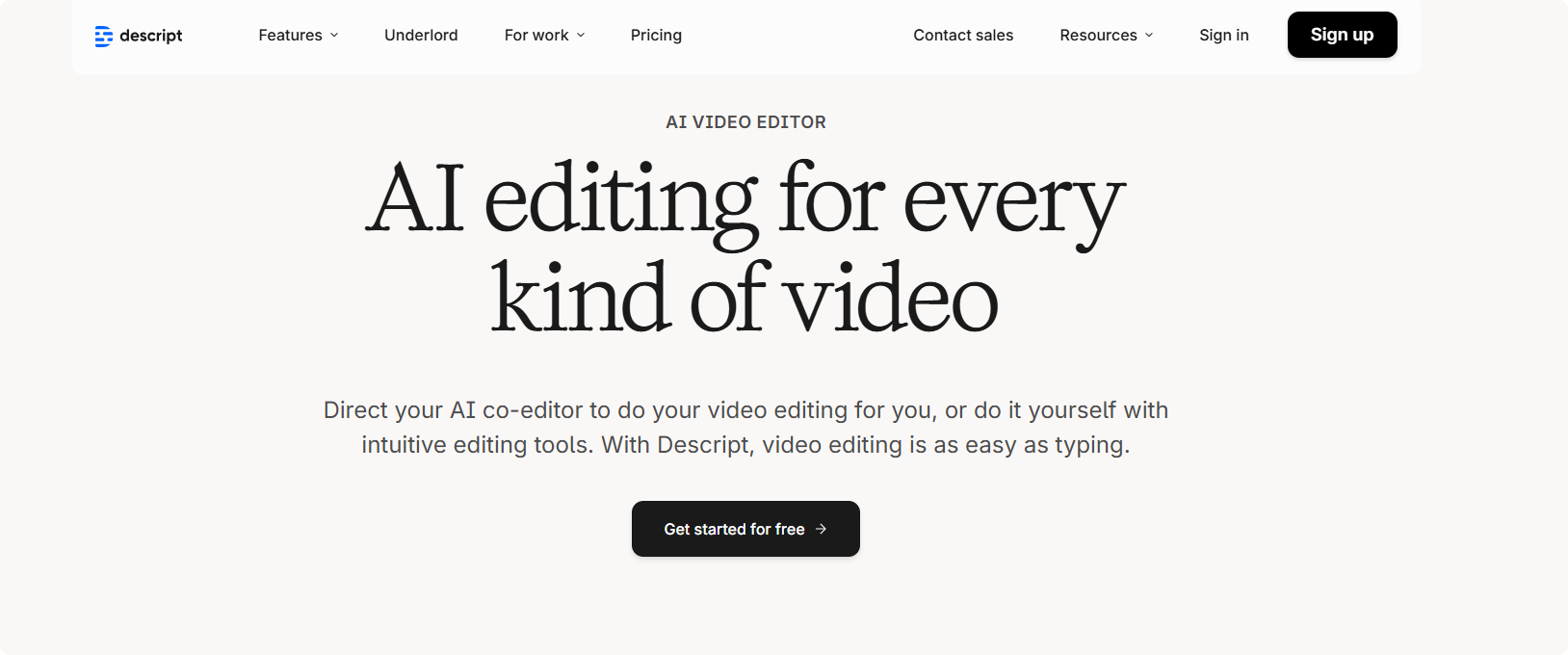
Task: Click the Contact sales link
Action: click(x=963, y=36)
